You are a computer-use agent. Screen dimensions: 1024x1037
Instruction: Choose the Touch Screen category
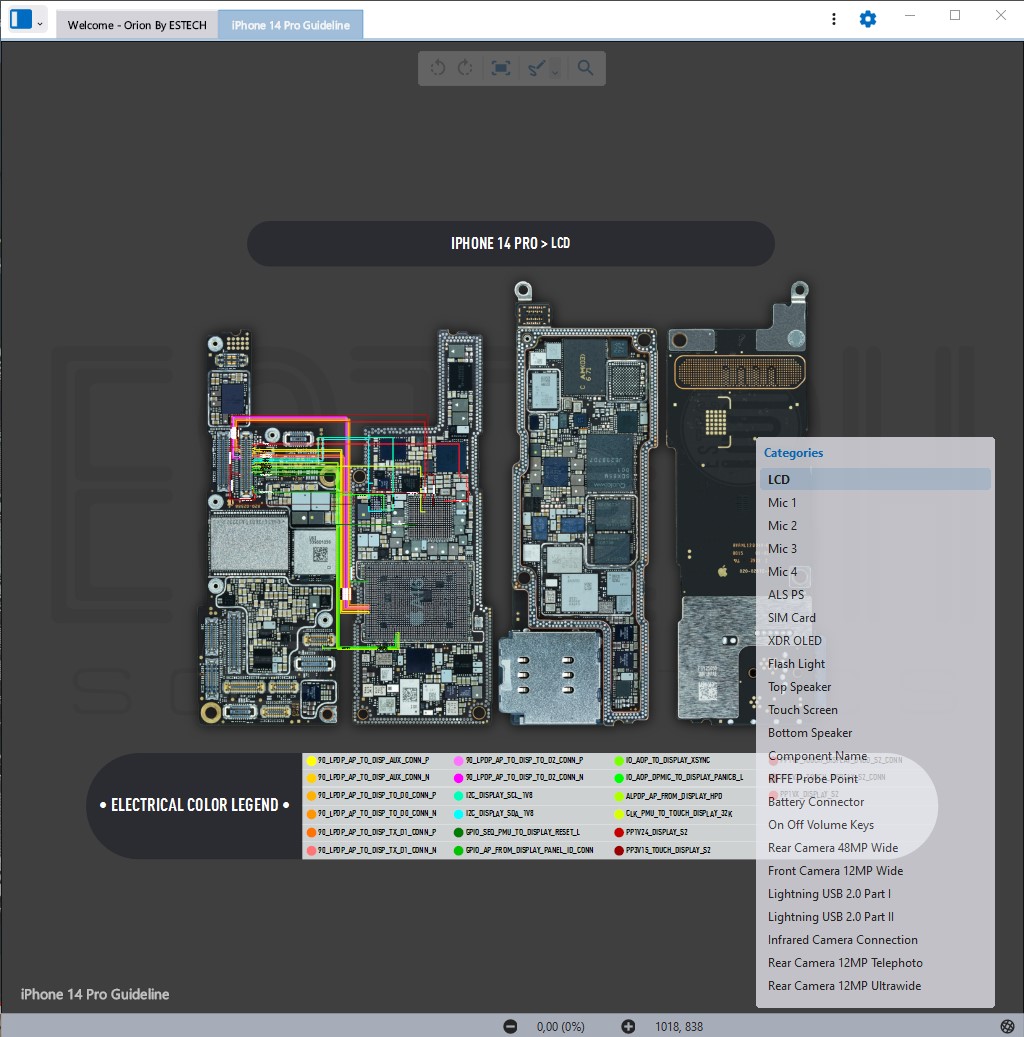[875, 710]
